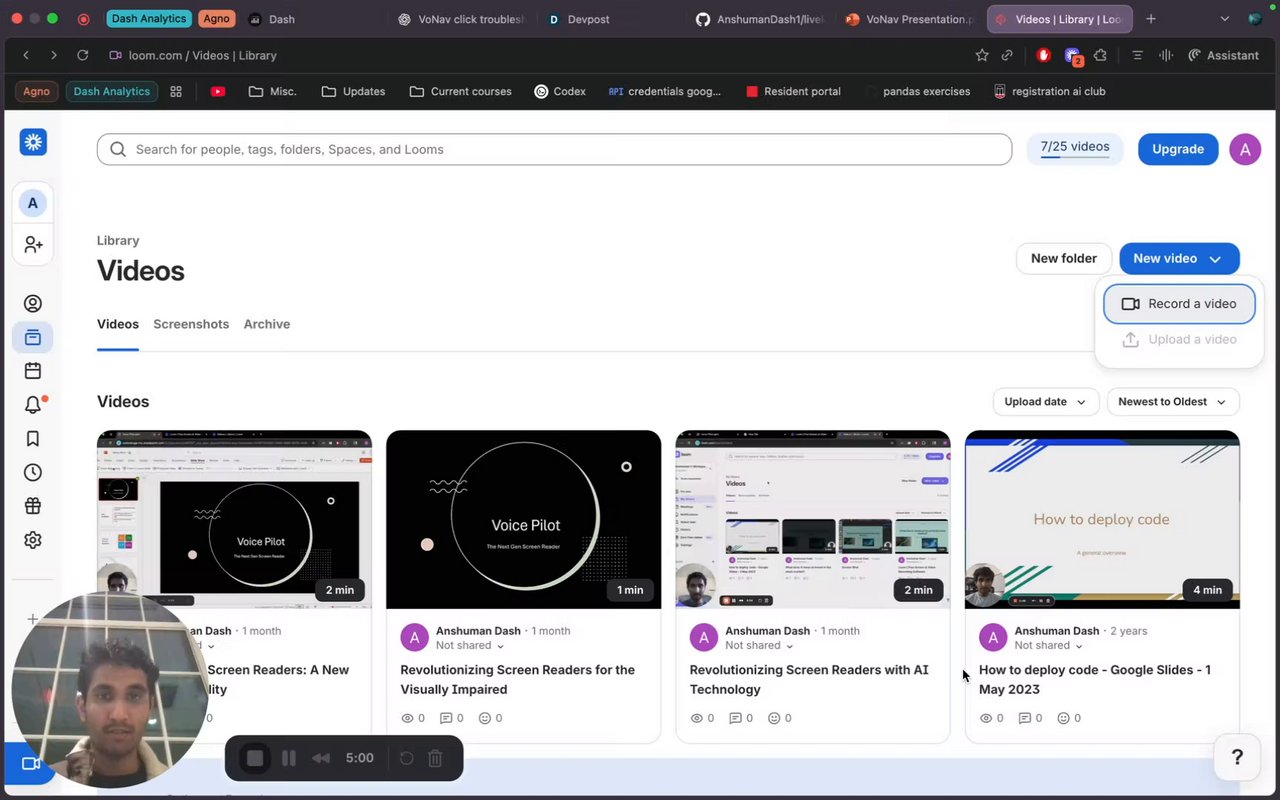Expand Not shared on How to deploy code video
The height and width of the screenshot is (800, 1280).
point(1049,646)
